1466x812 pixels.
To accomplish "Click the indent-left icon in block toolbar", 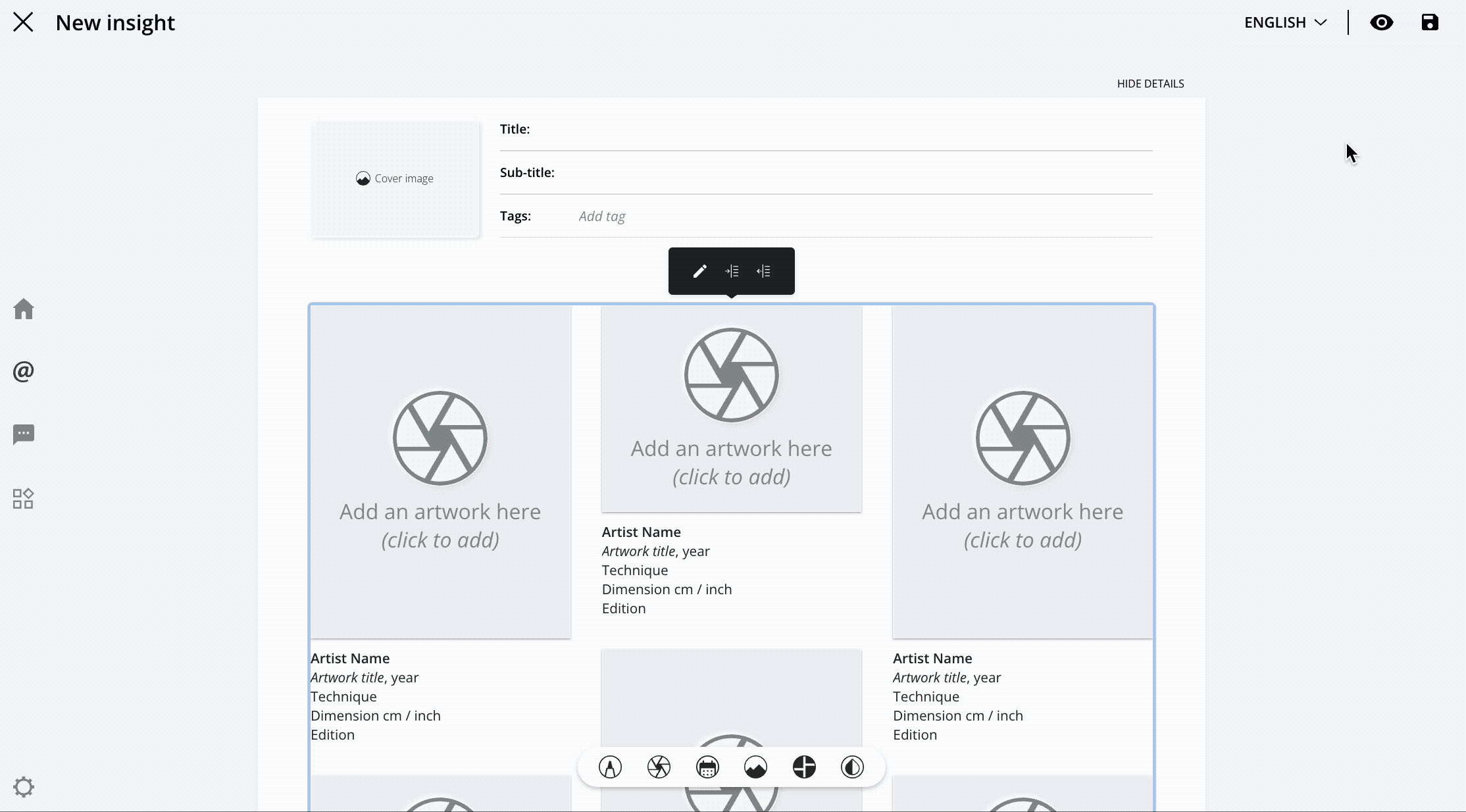I will tap(763, 271).
